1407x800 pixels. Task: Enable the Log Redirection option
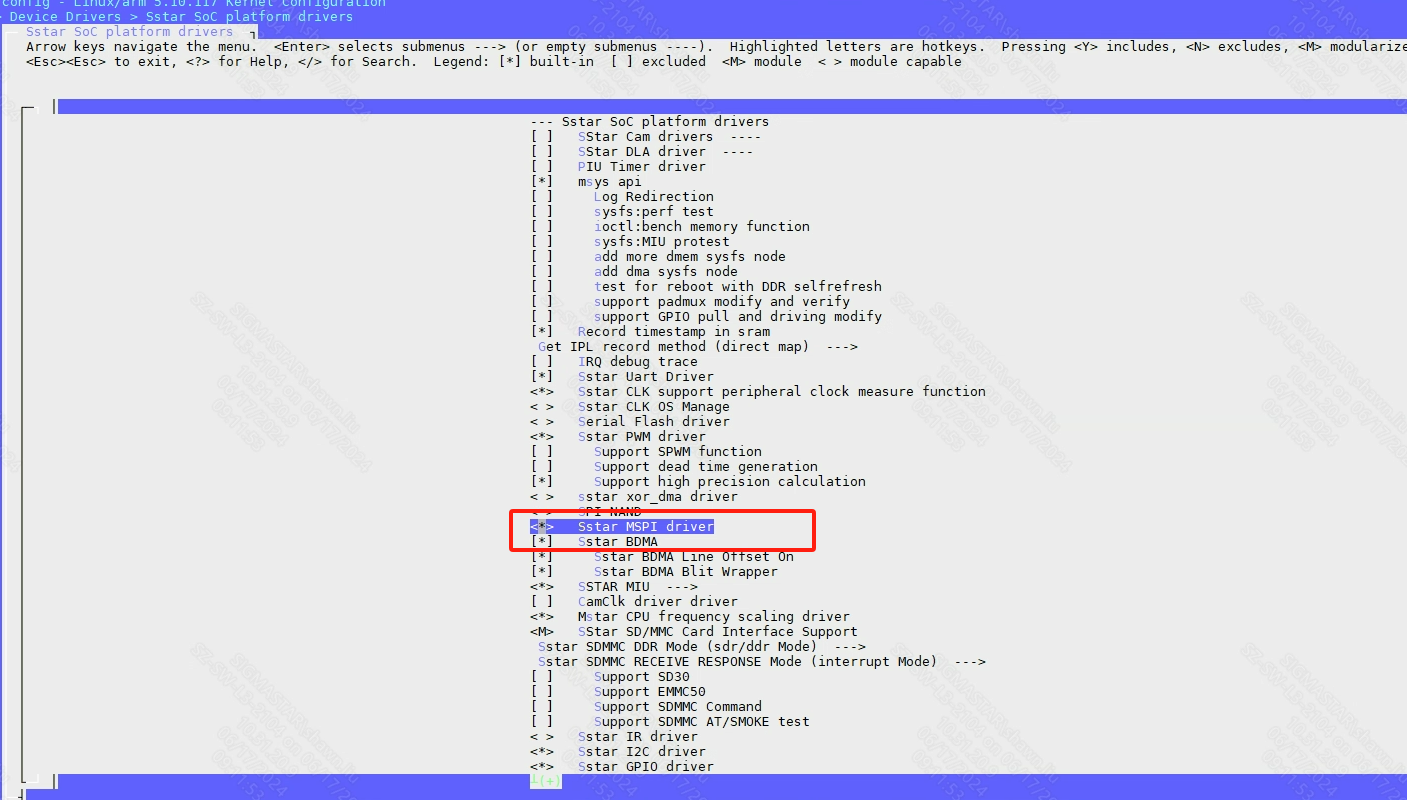pos(541,197)
